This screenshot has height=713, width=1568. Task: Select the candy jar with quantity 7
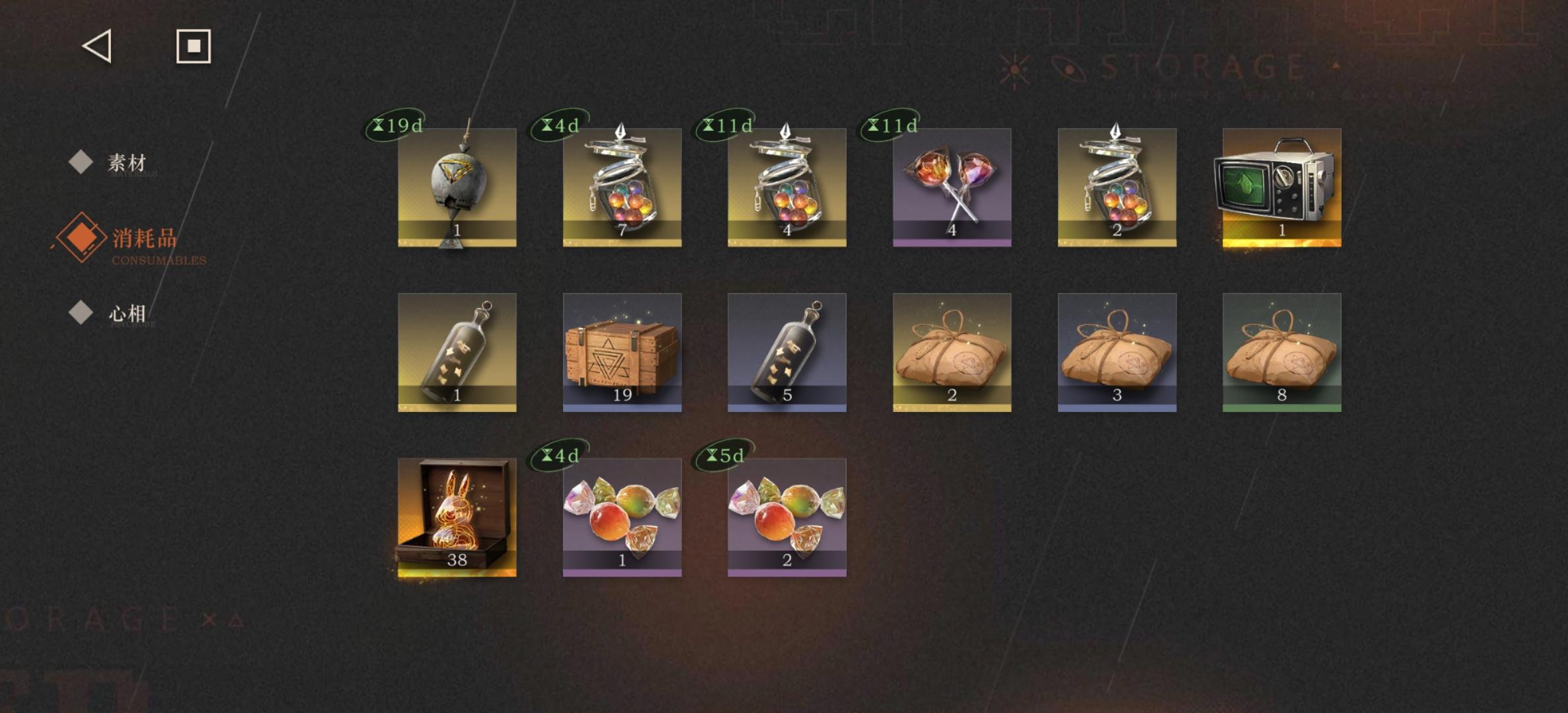pos(622,187)
